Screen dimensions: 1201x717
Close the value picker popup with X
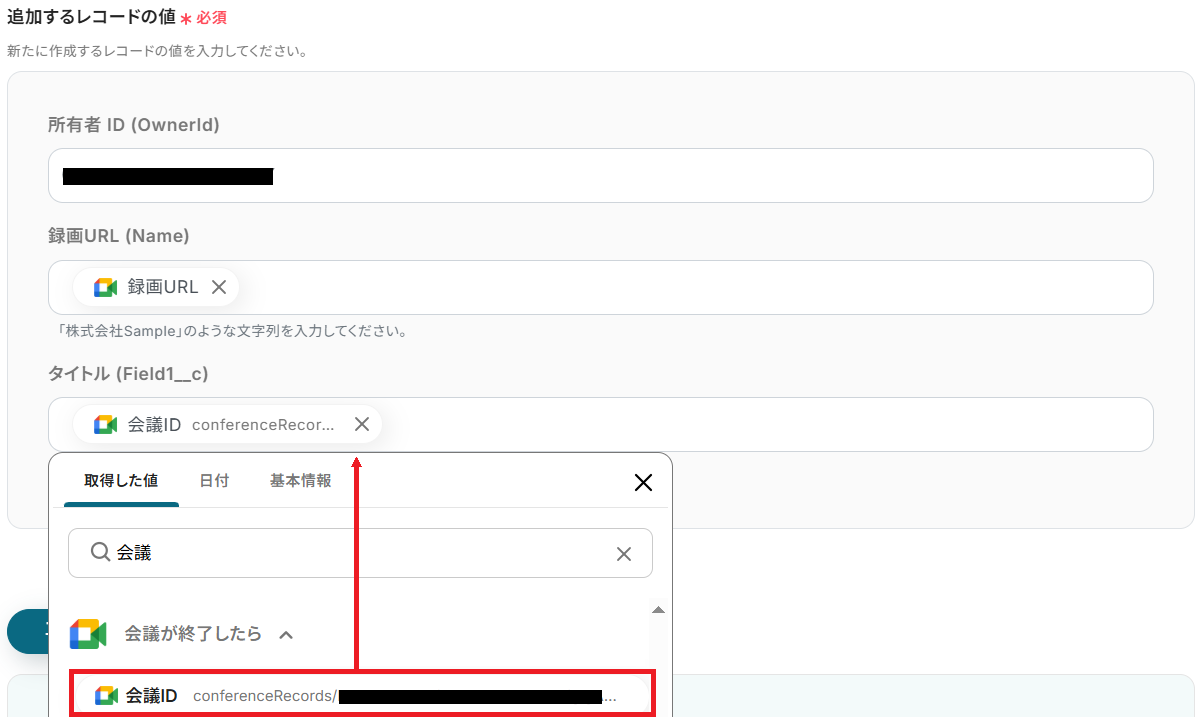click(x=643, y=483)
